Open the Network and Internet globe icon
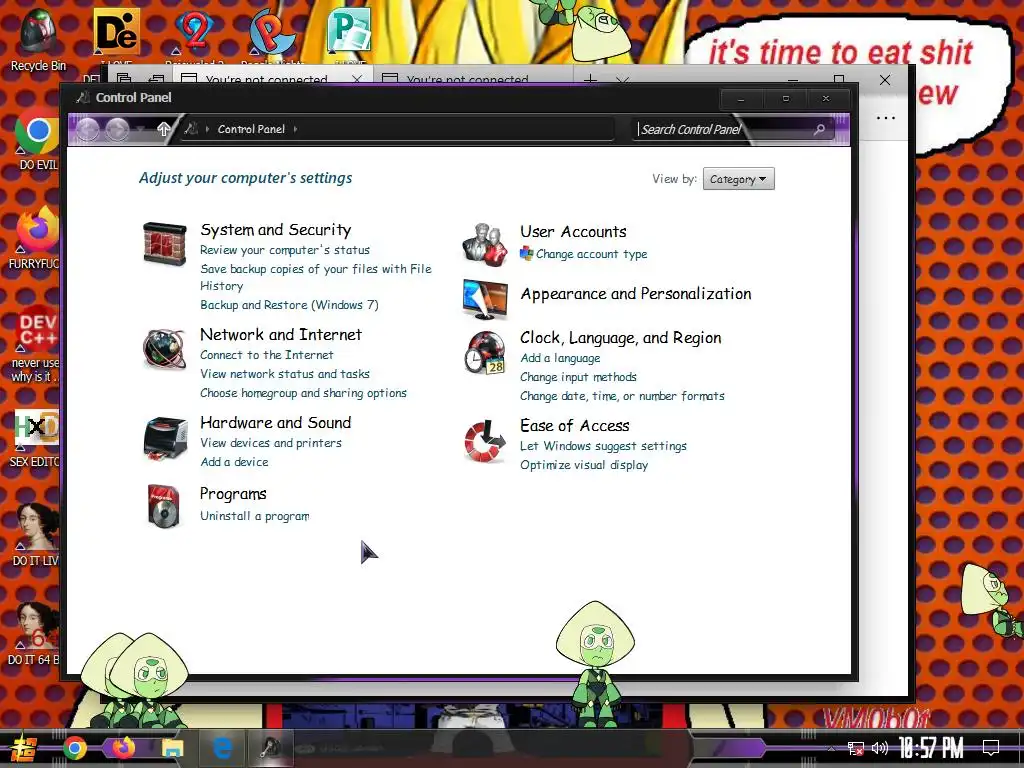This screenshot has width=1024, height=768. click(164, 349)
